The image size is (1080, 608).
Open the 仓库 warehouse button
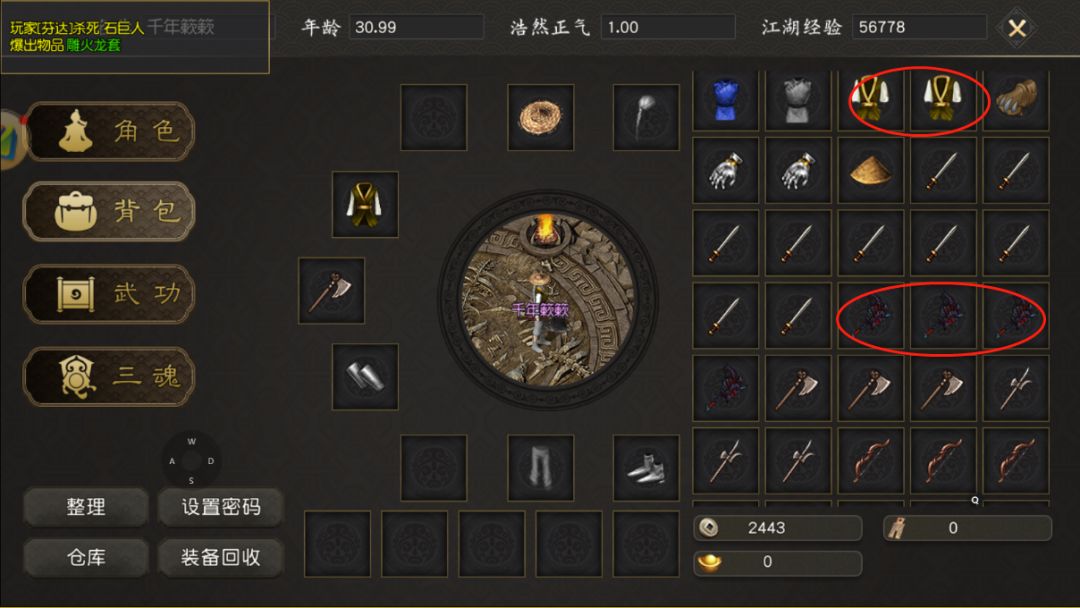[x=86, y=557]
